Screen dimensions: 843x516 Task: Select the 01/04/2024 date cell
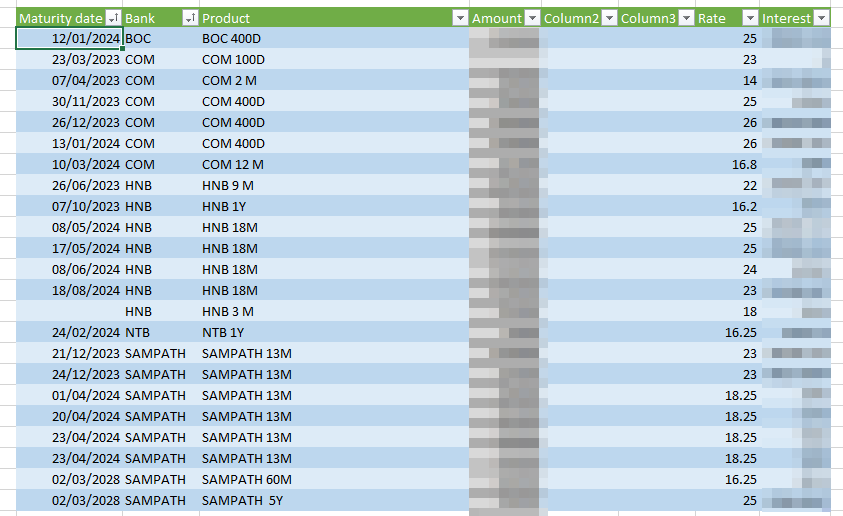pos(69,395)
